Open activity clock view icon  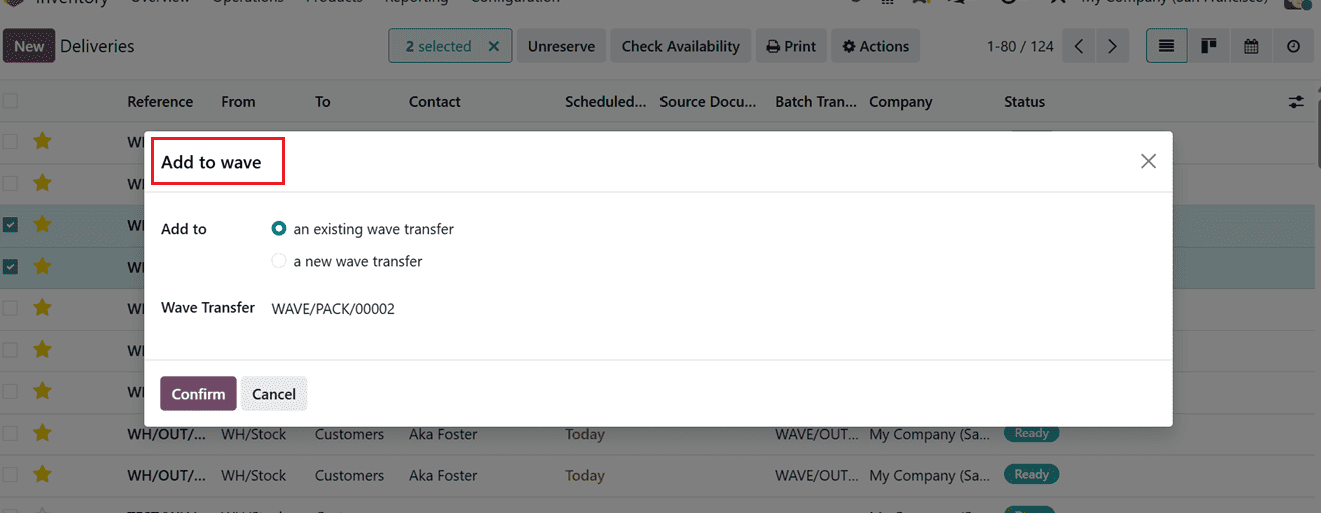[x=1293, y=46]
